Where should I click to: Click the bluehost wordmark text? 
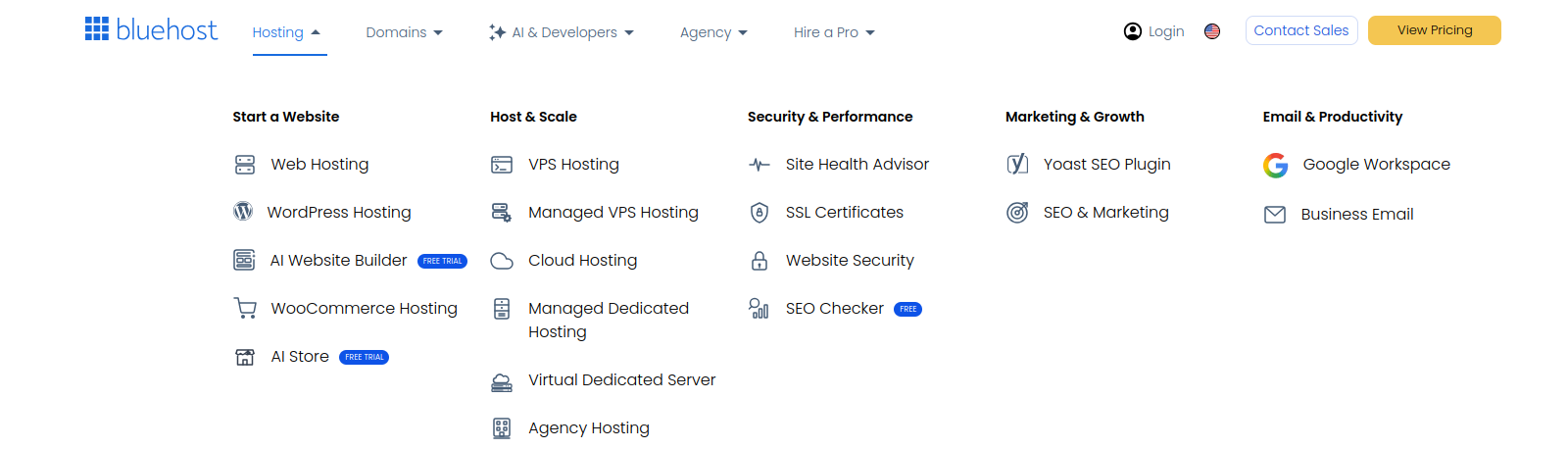coord(167,30)
